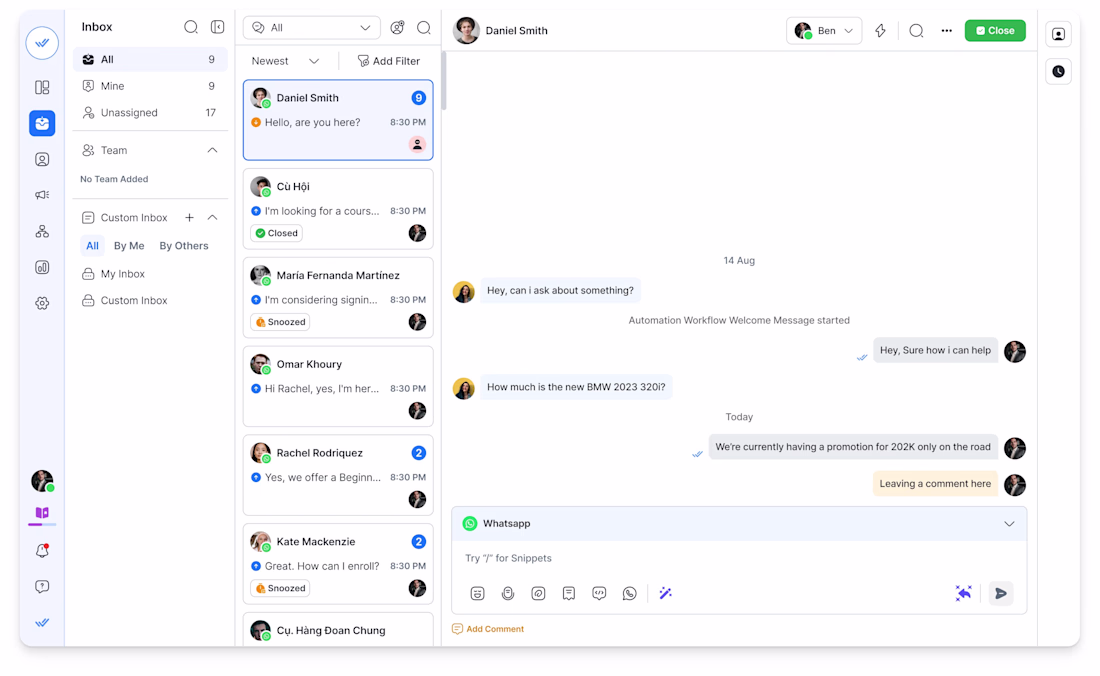Screen dimensions: 1100x676
Task: Open the workflow hierarchy icon in sidebar
Action: pyautogui.click(x=42, y=231)
